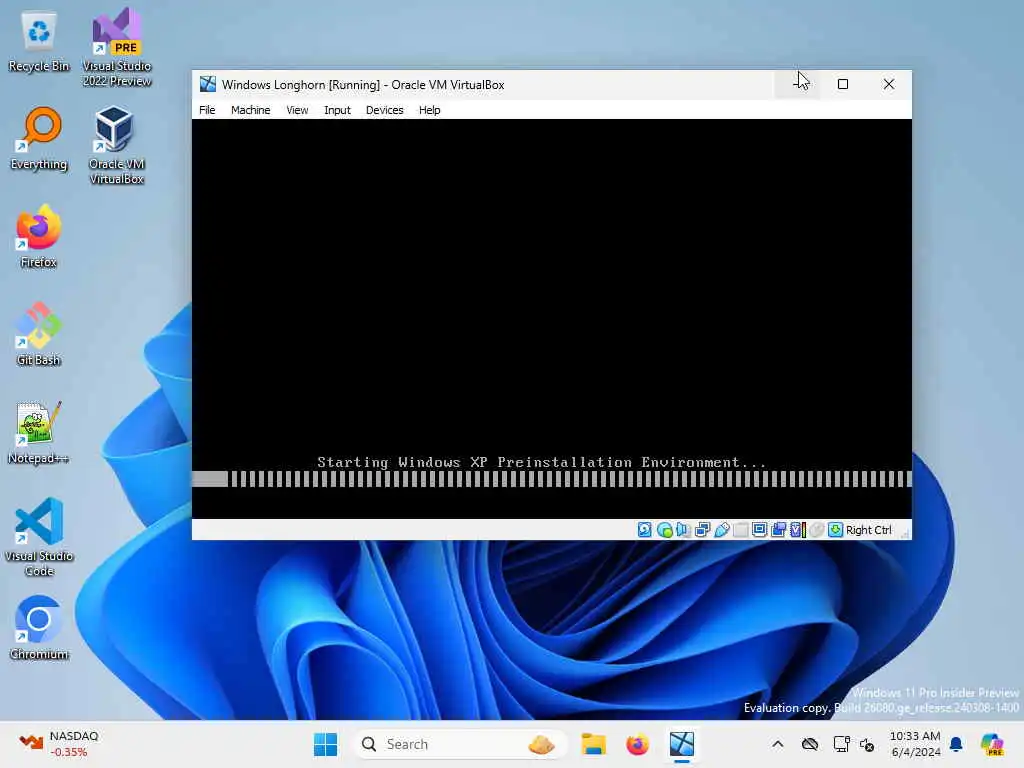Click the VirtualBox window title icon

pyautogui.click(x=208, y=84)
